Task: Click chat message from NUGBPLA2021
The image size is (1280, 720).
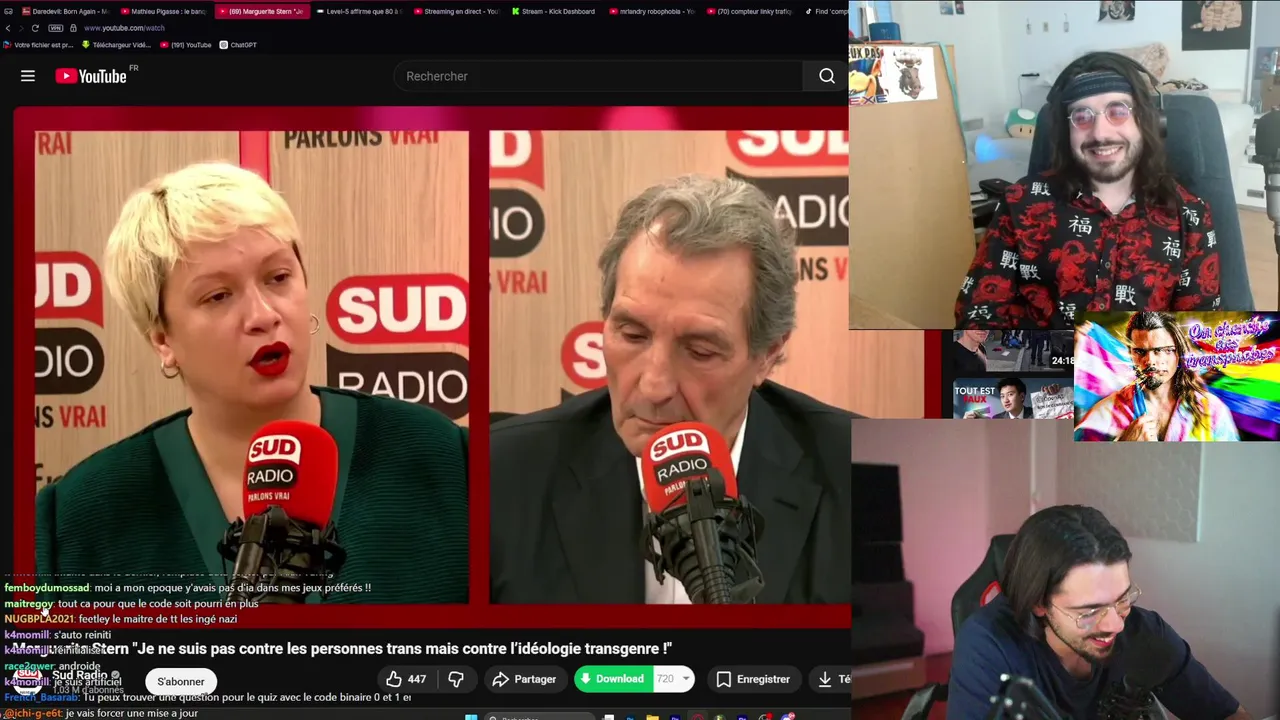Action: (x=120, y=619)
